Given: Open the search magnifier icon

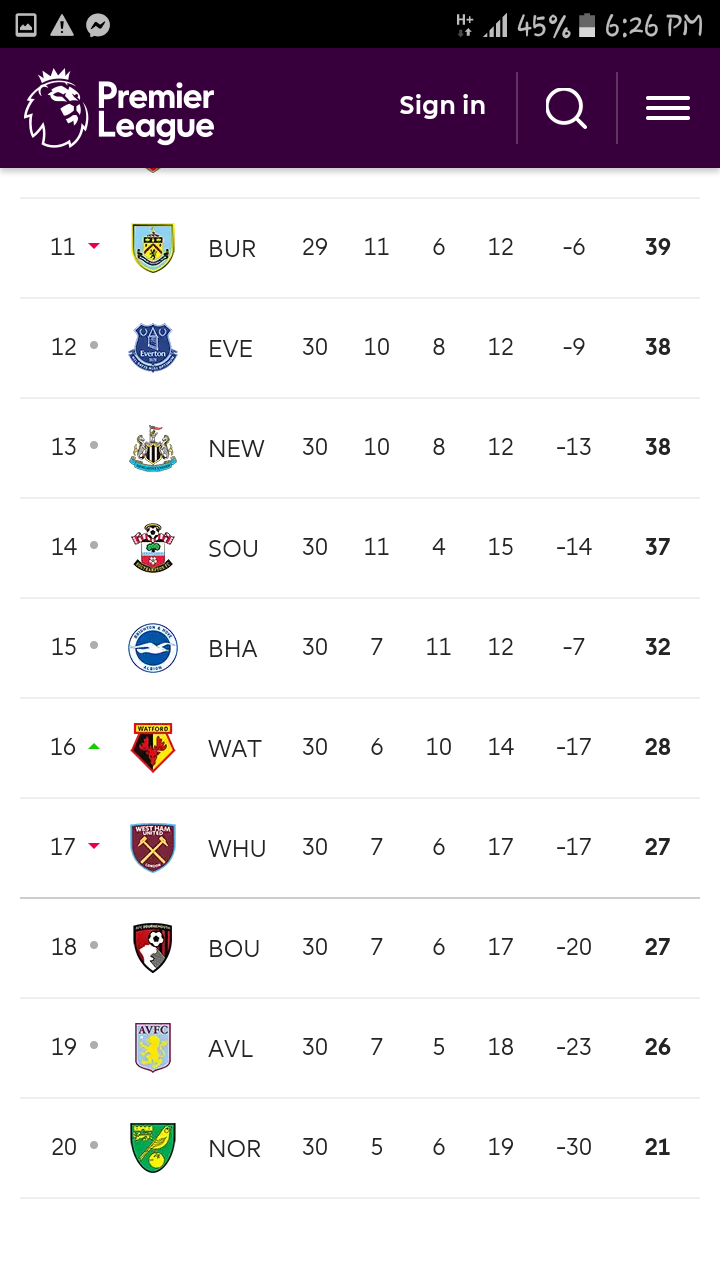Looking at the screenshot, I should click(x=566, y=107).
